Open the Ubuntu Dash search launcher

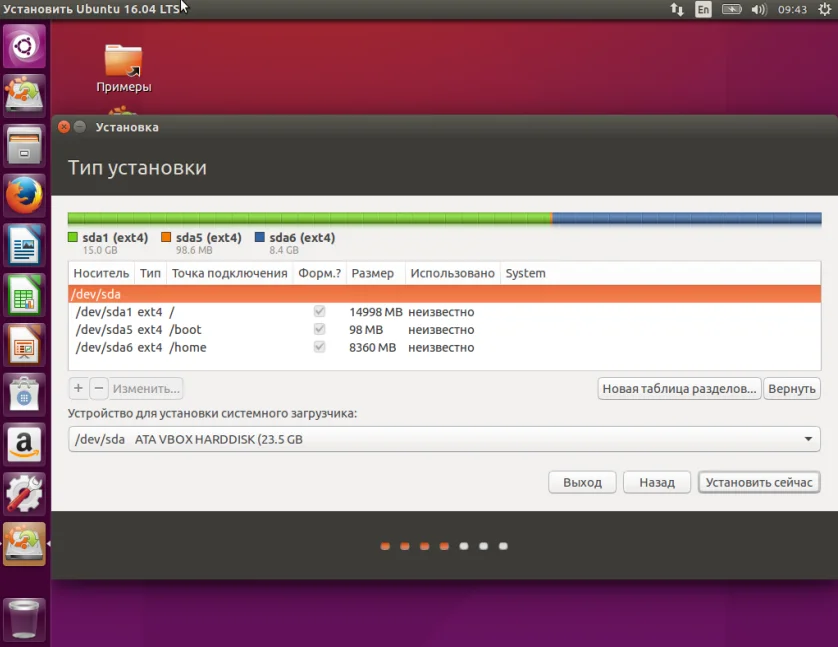tap(25, 46)
